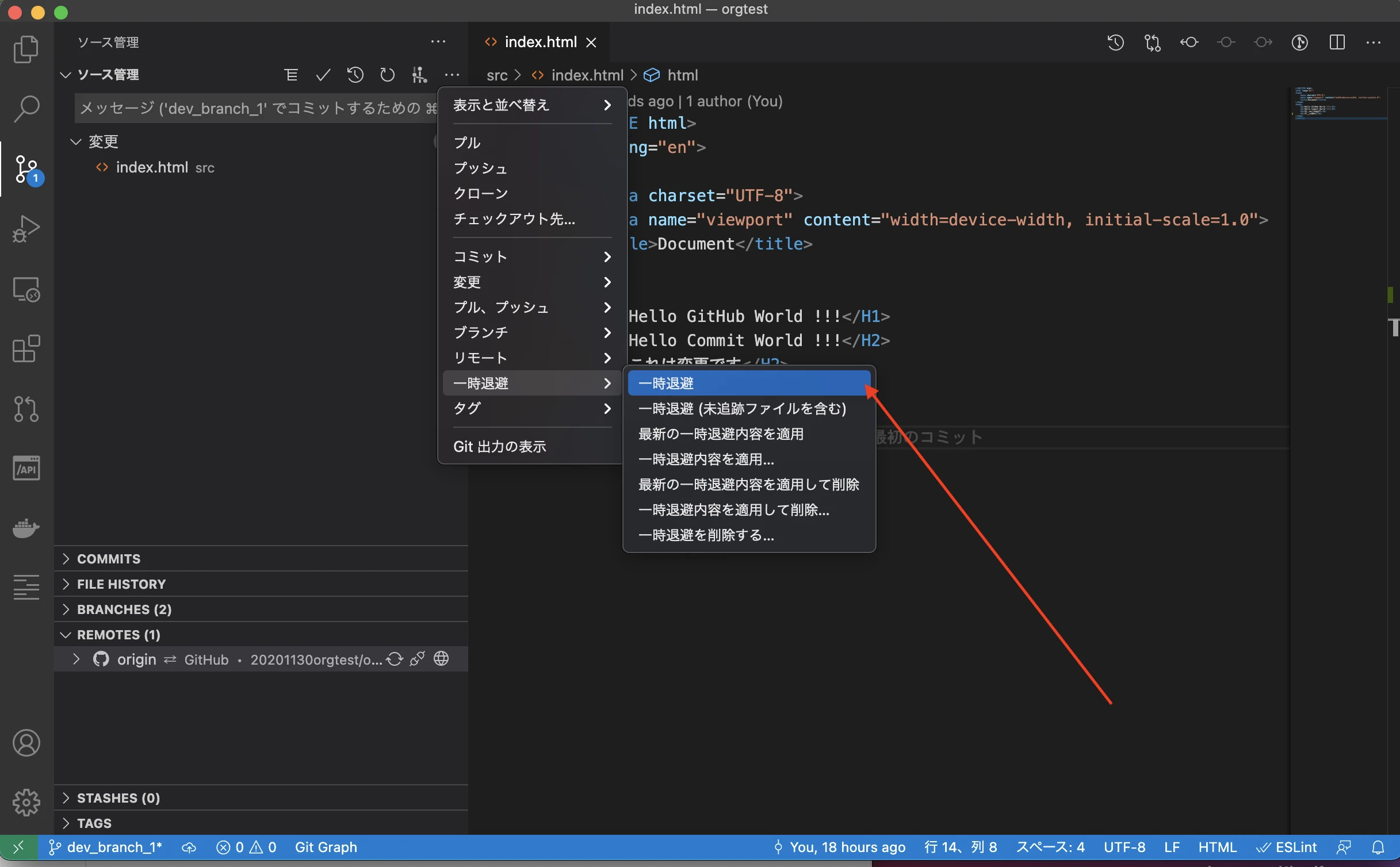Open the Search view in activity bar

[x=26, y=109]
